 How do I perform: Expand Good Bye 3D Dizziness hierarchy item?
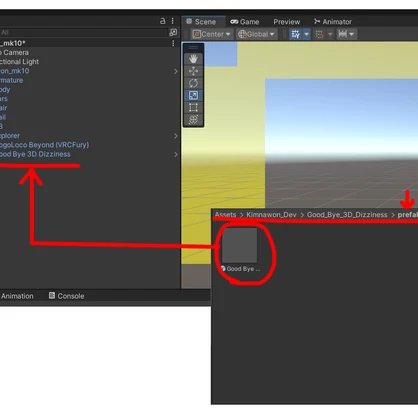(176, 154)
